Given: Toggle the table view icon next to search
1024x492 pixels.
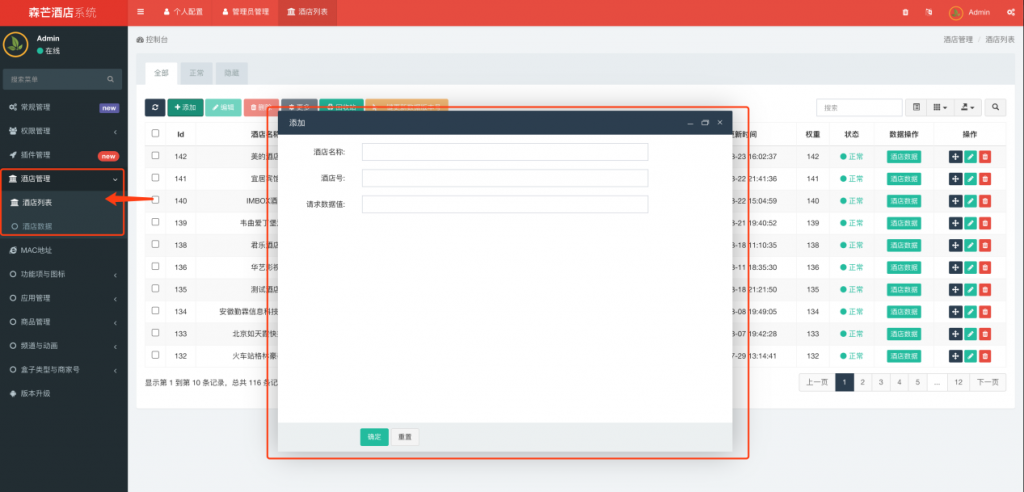Looking at the screenshot, I should pyautogui.click(x=916, y=107).
